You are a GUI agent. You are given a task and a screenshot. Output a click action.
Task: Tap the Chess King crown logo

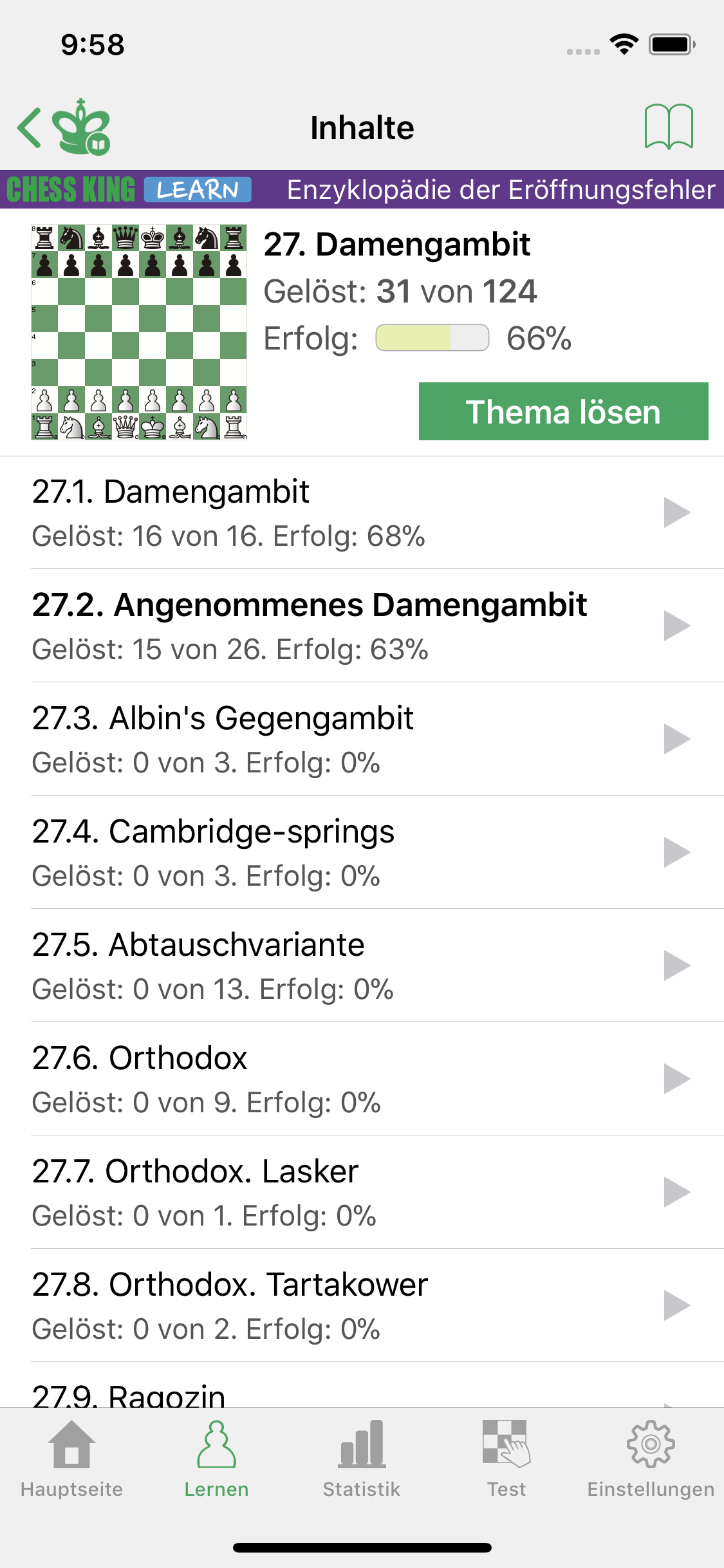[82, 127]
